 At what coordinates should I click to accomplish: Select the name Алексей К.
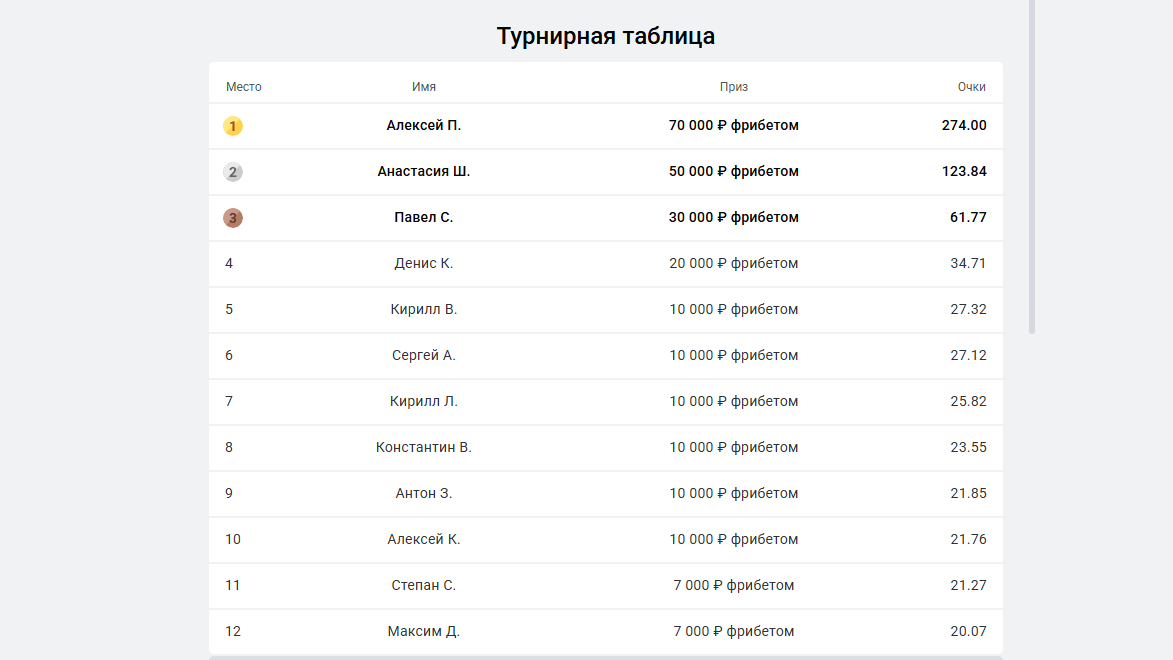[423, 540]
